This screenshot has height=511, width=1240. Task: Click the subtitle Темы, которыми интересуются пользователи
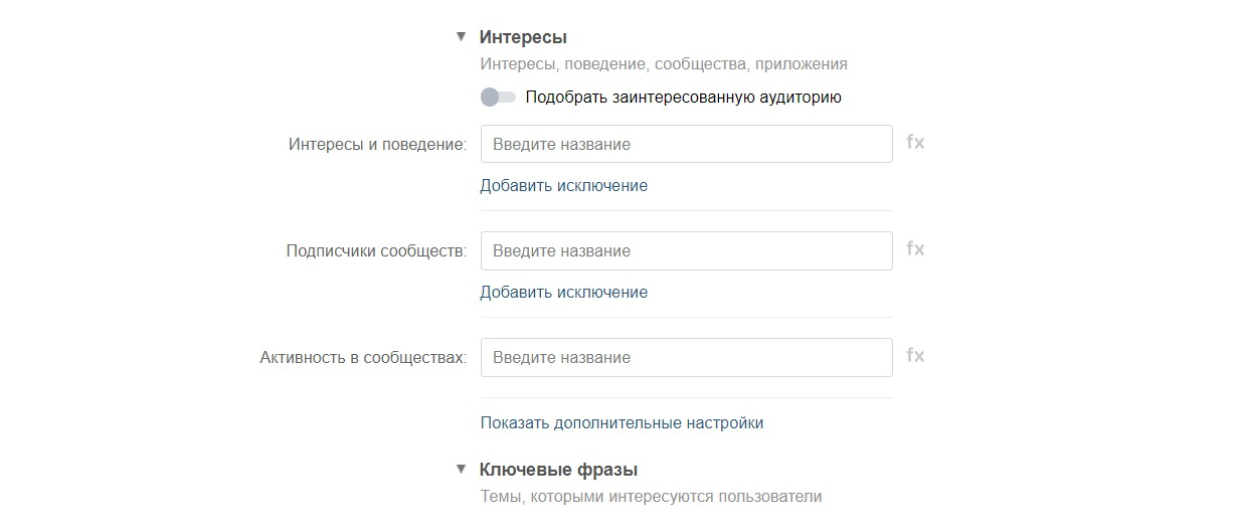(x=651, y=494)
